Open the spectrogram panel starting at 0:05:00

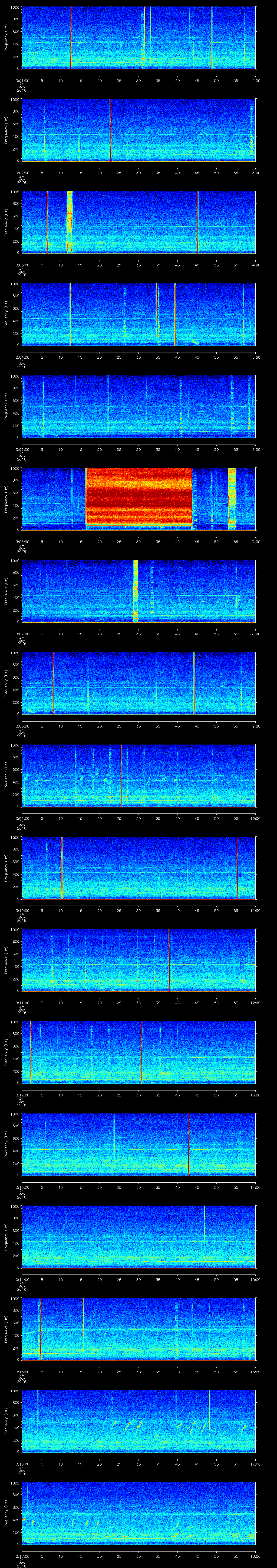pyautogui.click(x=138, y=407)
